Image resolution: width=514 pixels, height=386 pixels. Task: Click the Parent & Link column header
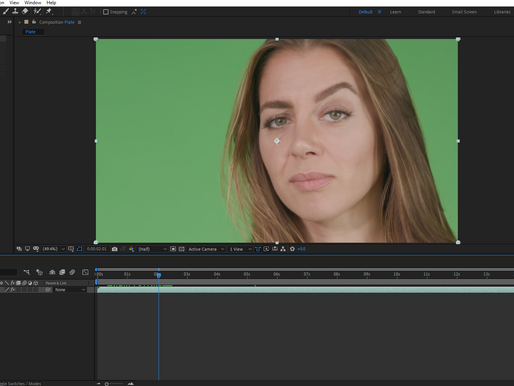click(x=56, y=283)
